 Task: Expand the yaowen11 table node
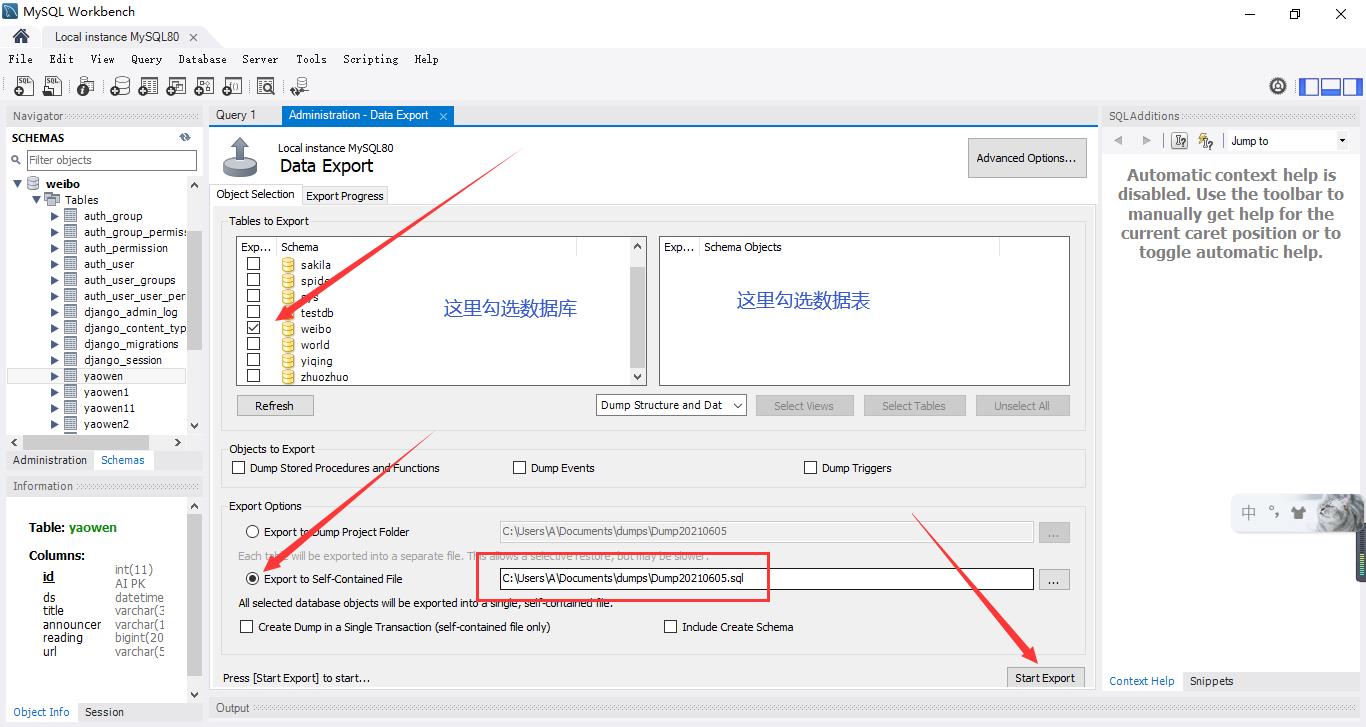(x=55, y=408)
